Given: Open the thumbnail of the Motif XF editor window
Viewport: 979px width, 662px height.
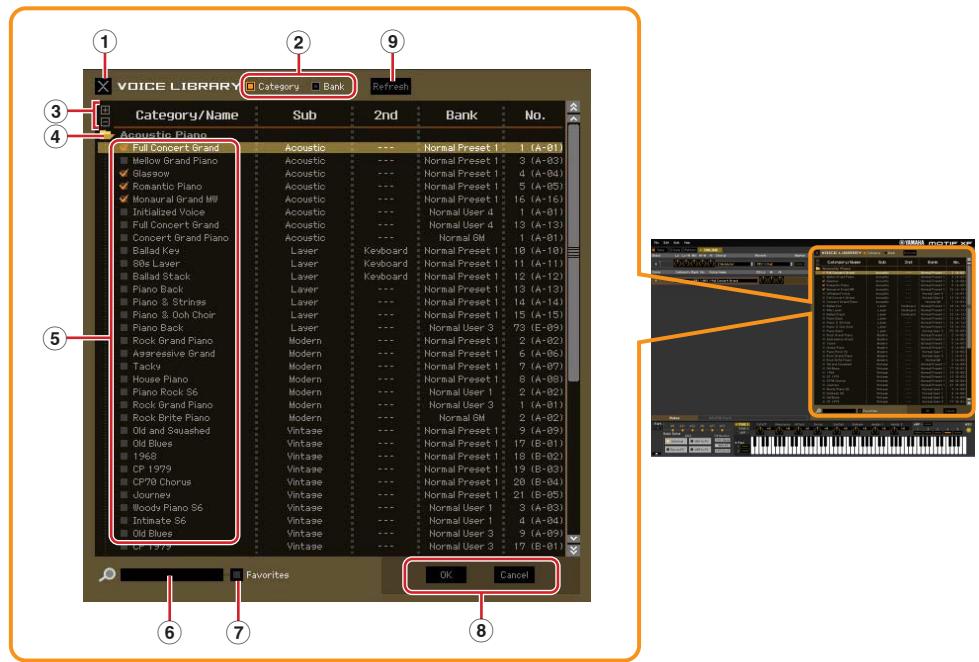Looking at the screenshot, I should click(x=812, y=347).
